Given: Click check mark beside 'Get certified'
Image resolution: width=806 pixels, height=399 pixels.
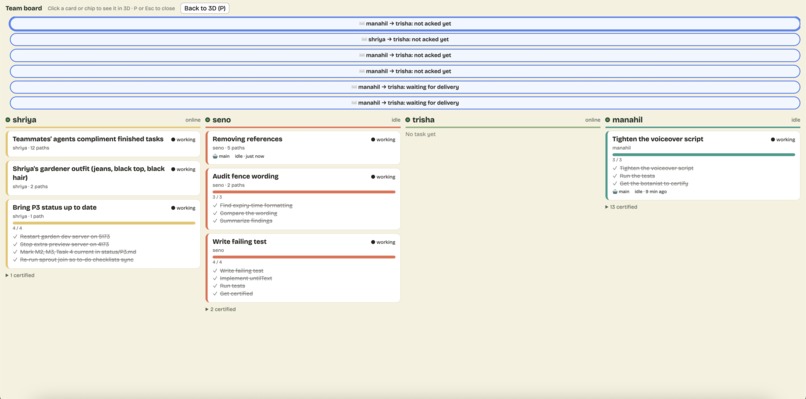Looking at the screenshot, I should point(215,294).
